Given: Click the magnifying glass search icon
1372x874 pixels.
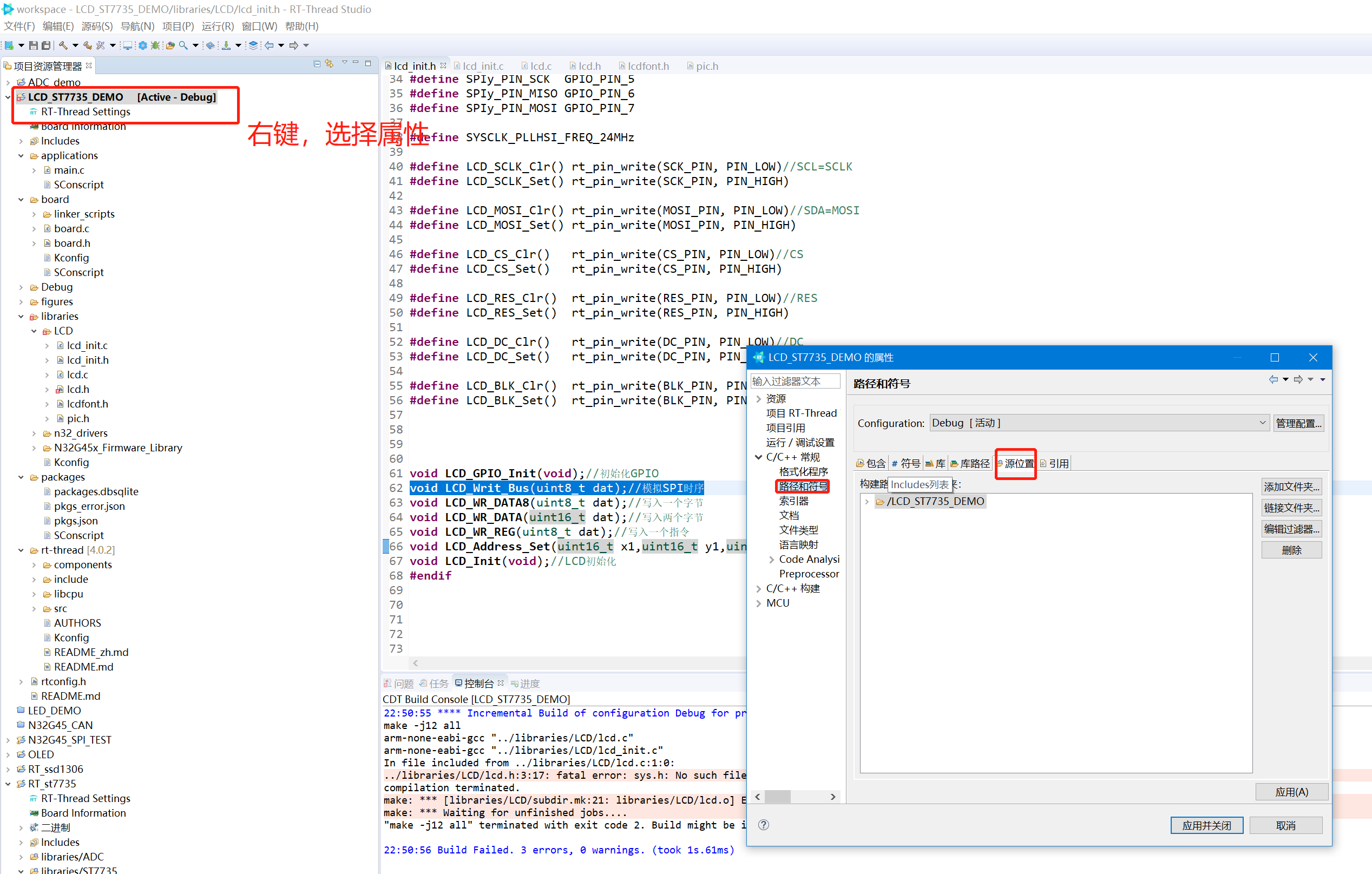Looking at the screenshot, I should 183,45.
